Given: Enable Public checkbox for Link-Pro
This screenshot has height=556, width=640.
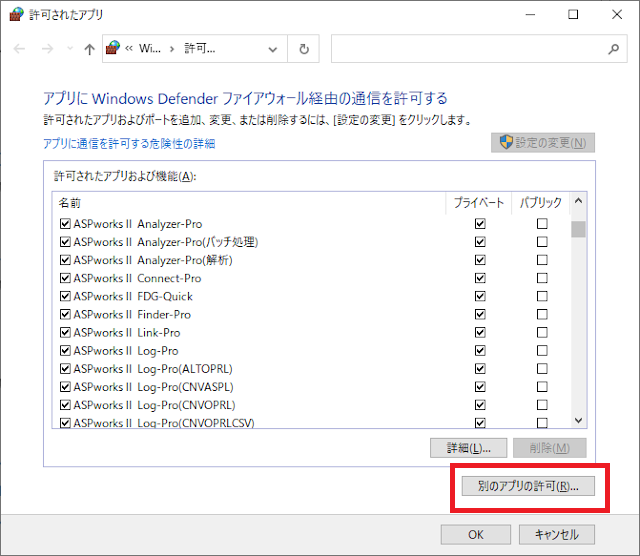Looking at the screenshot, I should click(542, 332).
